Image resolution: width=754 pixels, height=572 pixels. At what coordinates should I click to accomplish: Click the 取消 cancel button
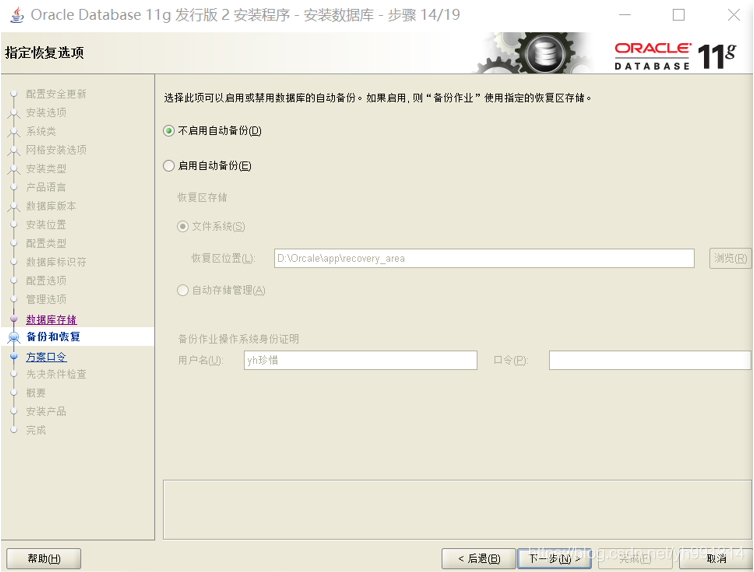716,559
